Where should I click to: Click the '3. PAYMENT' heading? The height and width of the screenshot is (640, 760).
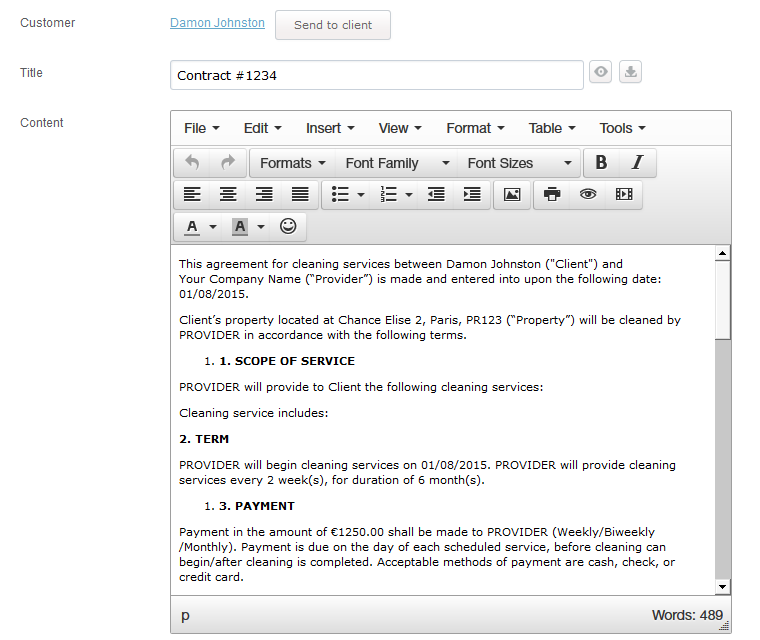click(x=257, y=506)
